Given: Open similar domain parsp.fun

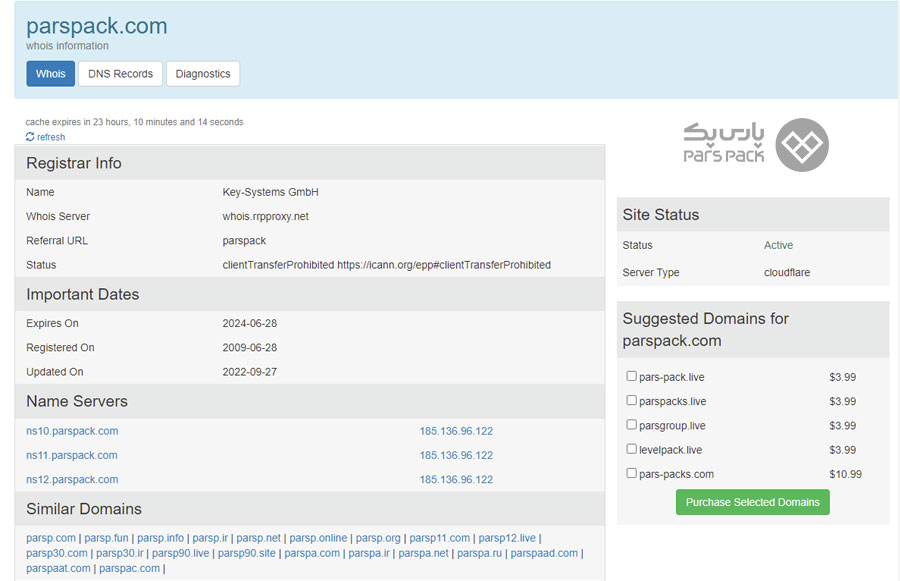Looking at the screenshot, I should point(106,538).
